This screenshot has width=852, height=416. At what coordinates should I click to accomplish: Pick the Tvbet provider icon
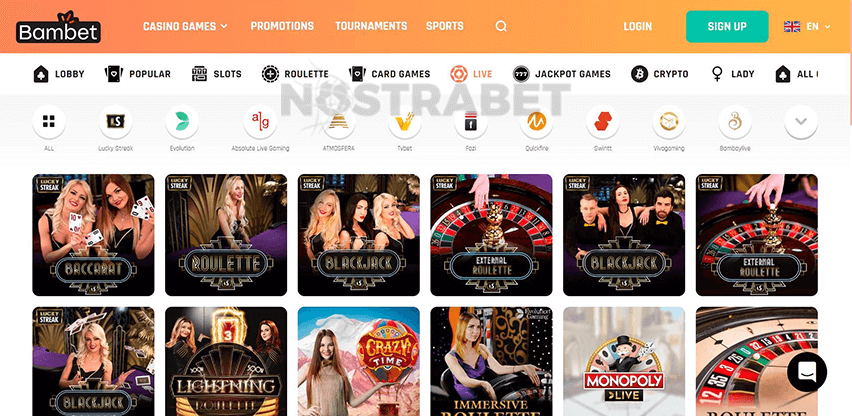[x=404, y=122]
